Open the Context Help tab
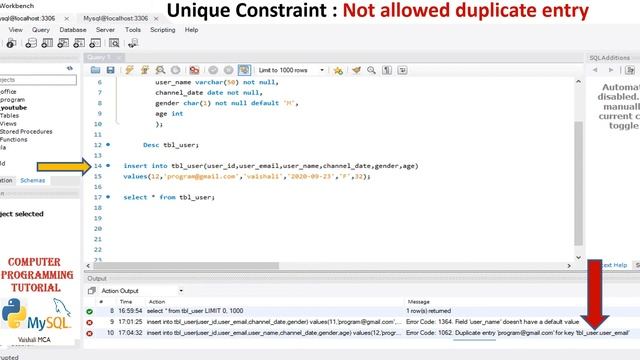This screenshot has width=640, height=360. [x=614, y=265]
